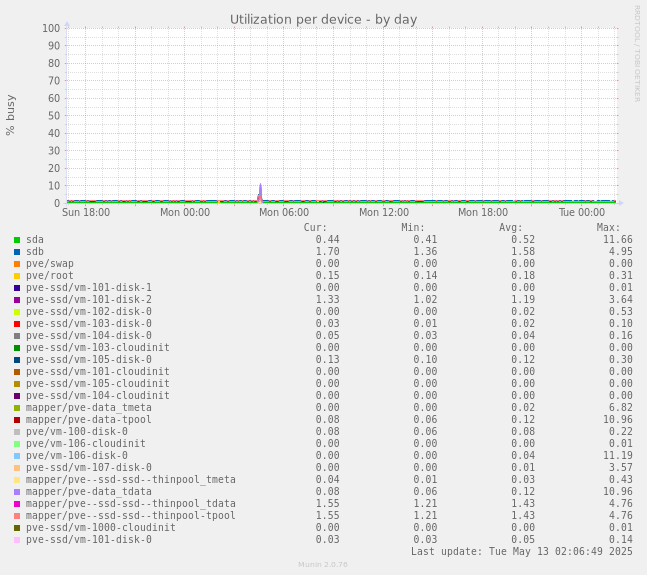Screen dimensions: 647x575
Task: Click pve/vm-100-disk-0 legend label
Action: [x=77, y=431]
